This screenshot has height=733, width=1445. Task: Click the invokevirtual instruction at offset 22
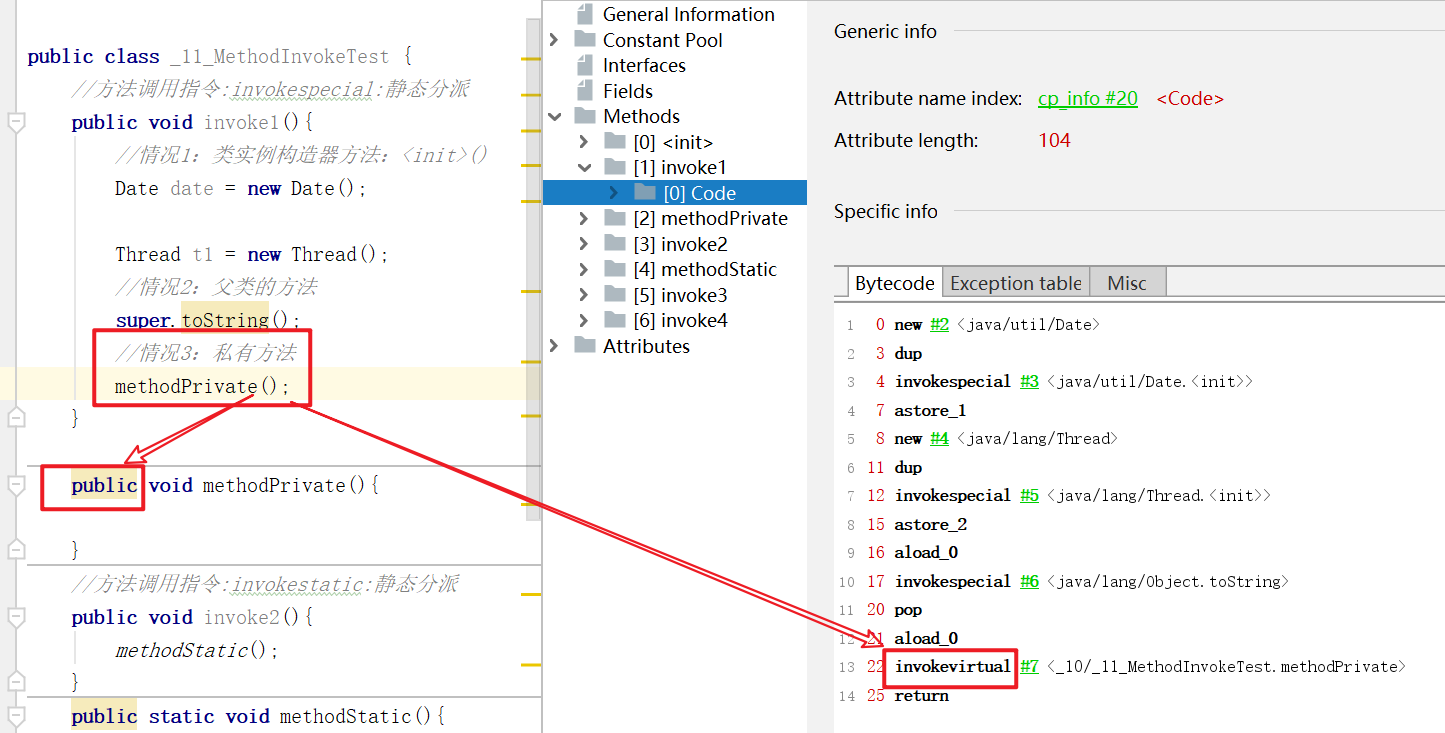coord(953,667)
